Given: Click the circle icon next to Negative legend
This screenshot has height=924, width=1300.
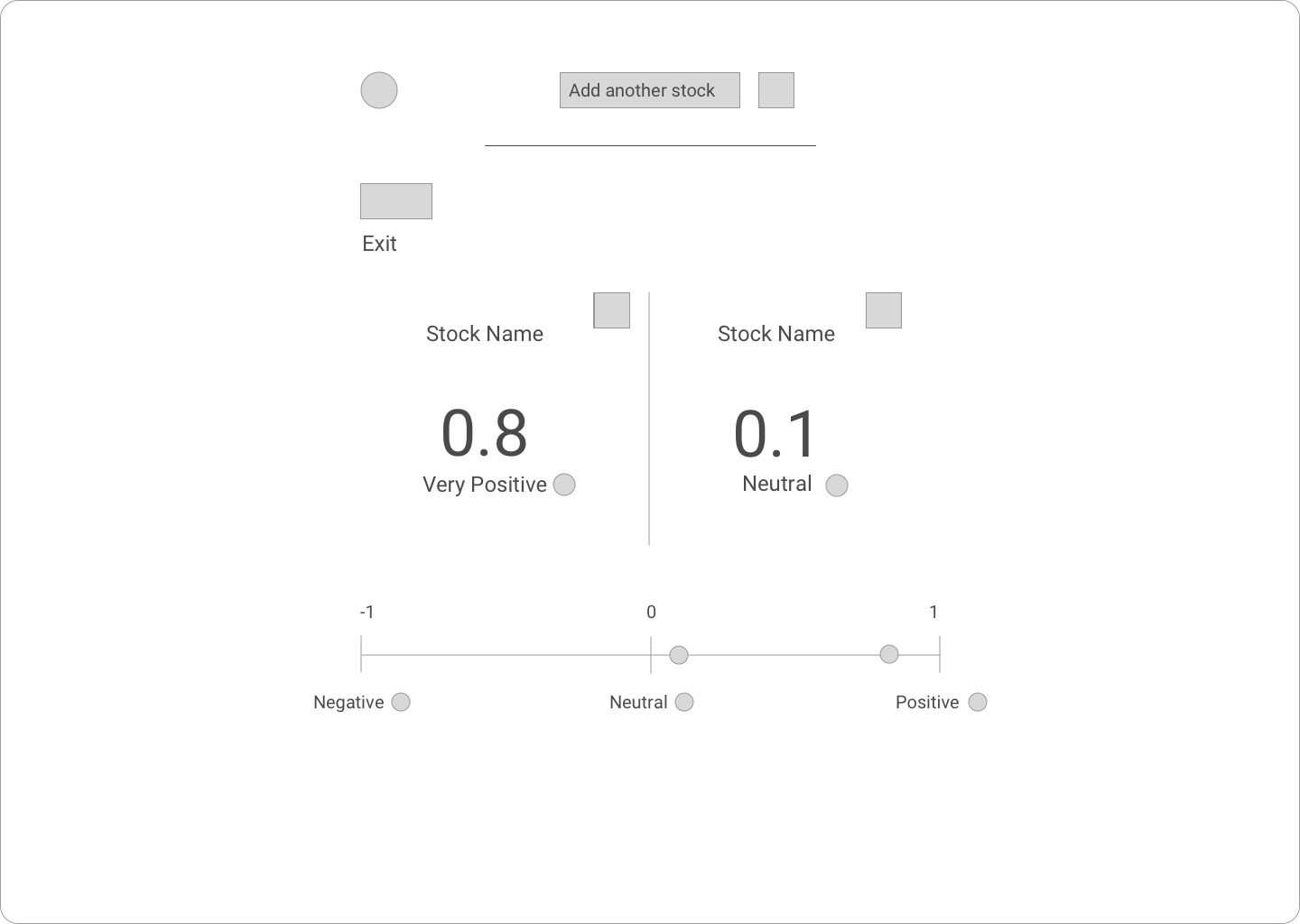Looking at the screenshot, I should click(x=401, y=702).
